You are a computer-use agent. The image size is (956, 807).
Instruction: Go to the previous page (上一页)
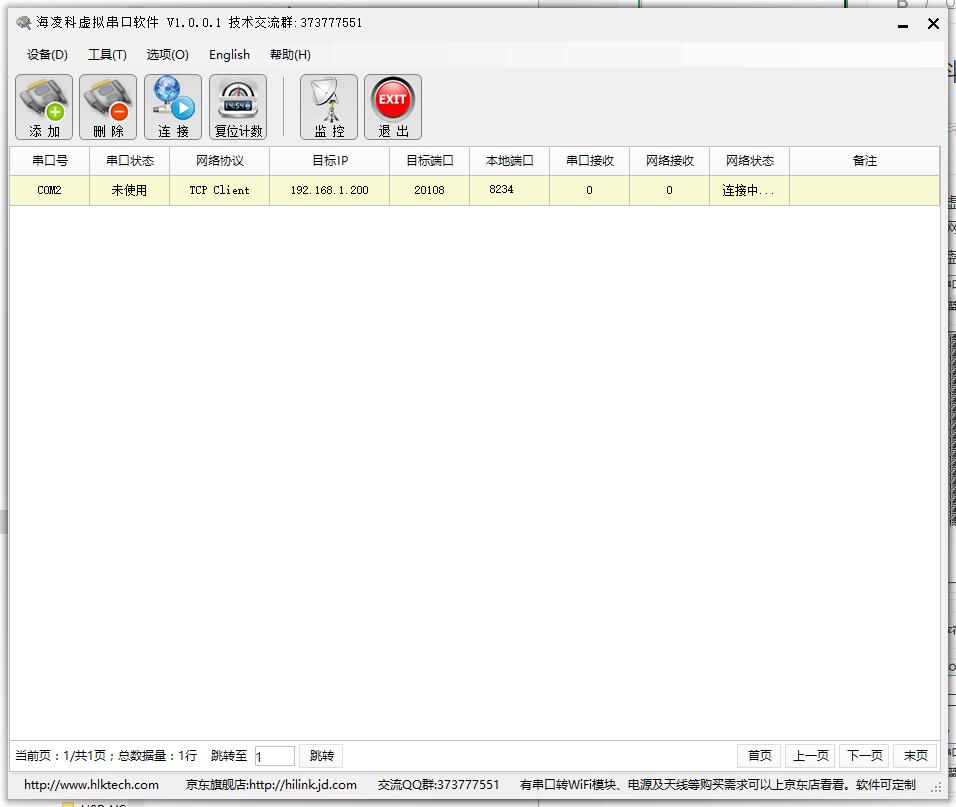coord(810,756)
